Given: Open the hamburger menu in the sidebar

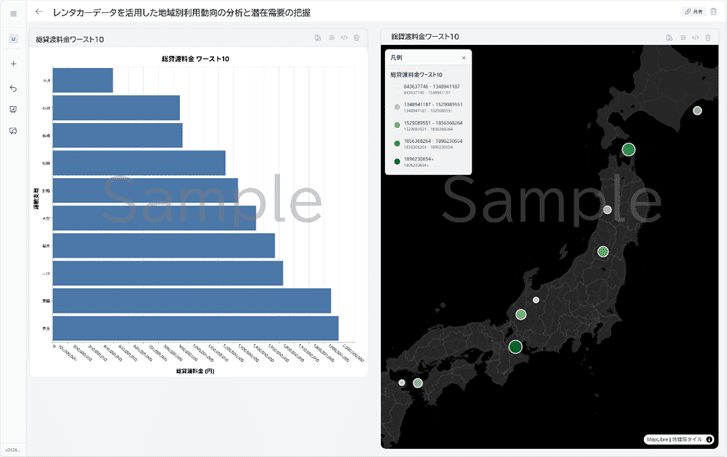Looking at the screenshot, I should [x=13, y=13].
